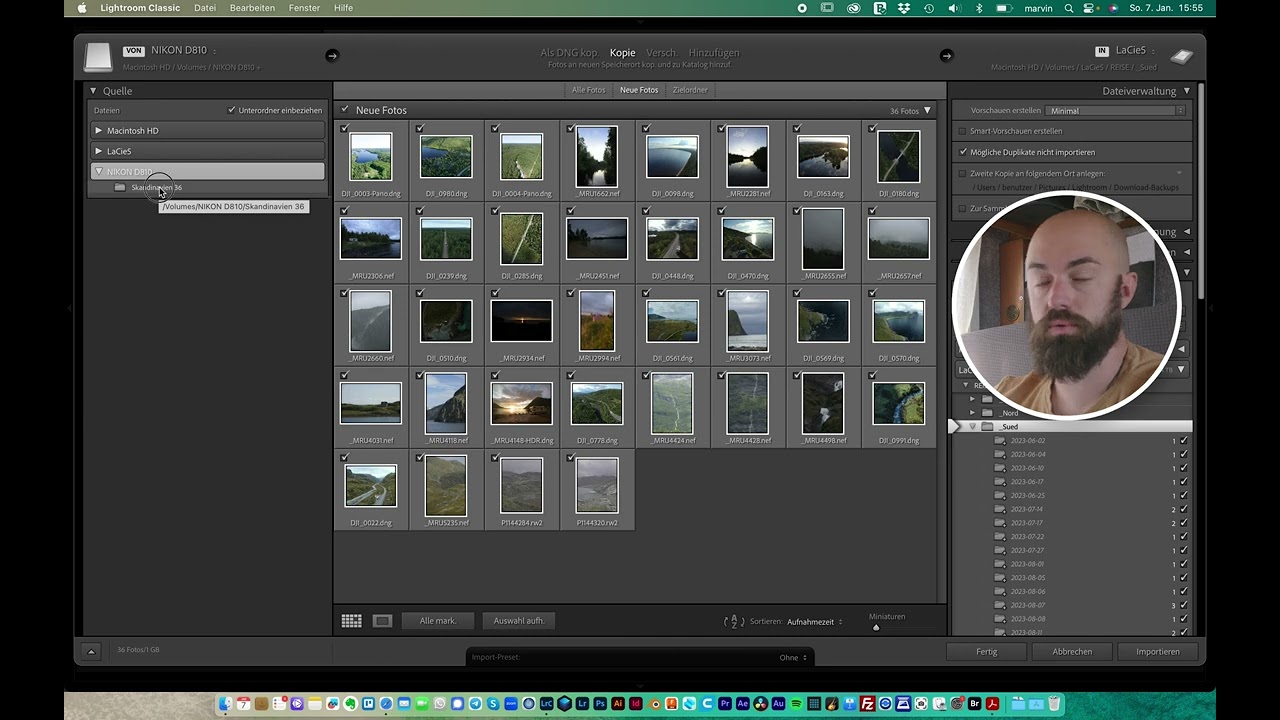Open Spotlight search in menu bar
This screenshot has width=1280, height=720.
click(x=1069, y=8)
